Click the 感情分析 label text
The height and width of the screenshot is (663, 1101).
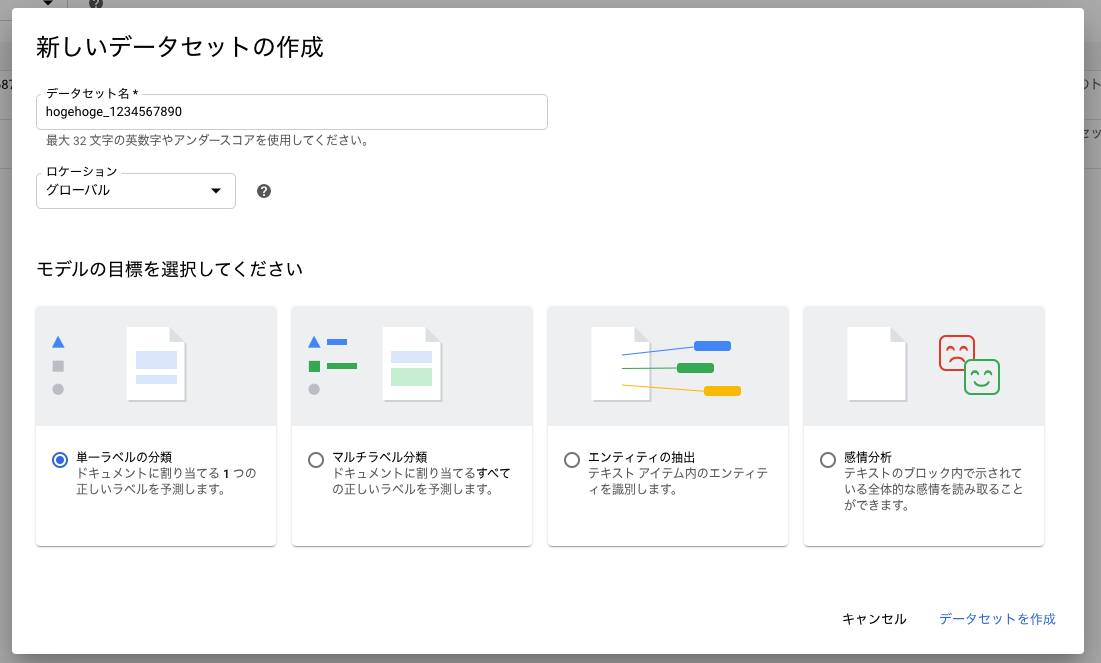point(868,457)
